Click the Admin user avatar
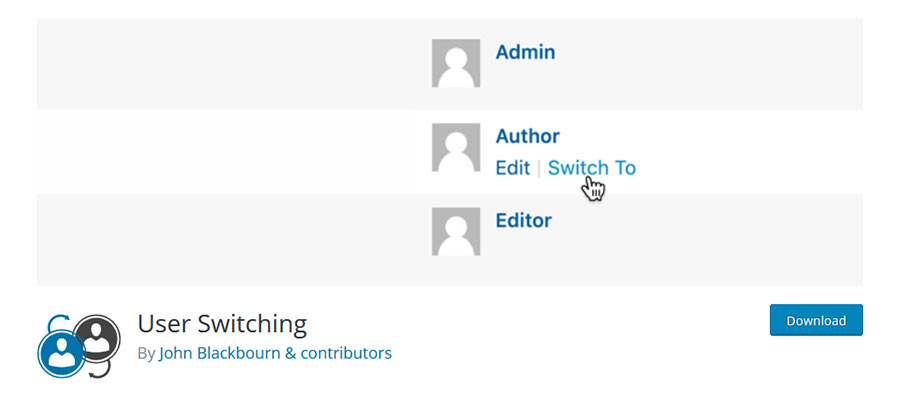This screenshot has width=900, height=400. [x=455, y=64]
